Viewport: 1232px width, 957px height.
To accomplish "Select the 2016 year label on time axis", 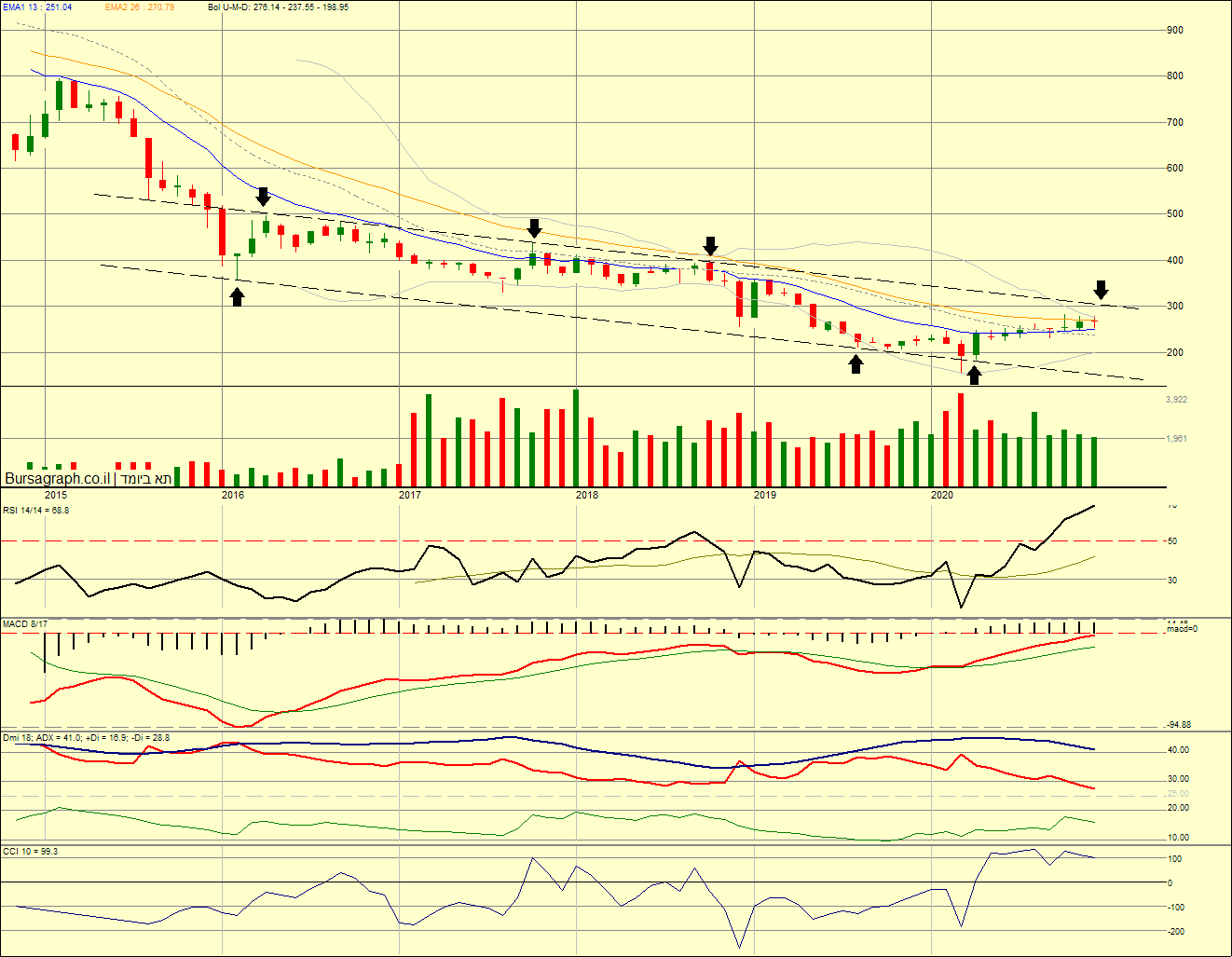I will tap(233, 495).
